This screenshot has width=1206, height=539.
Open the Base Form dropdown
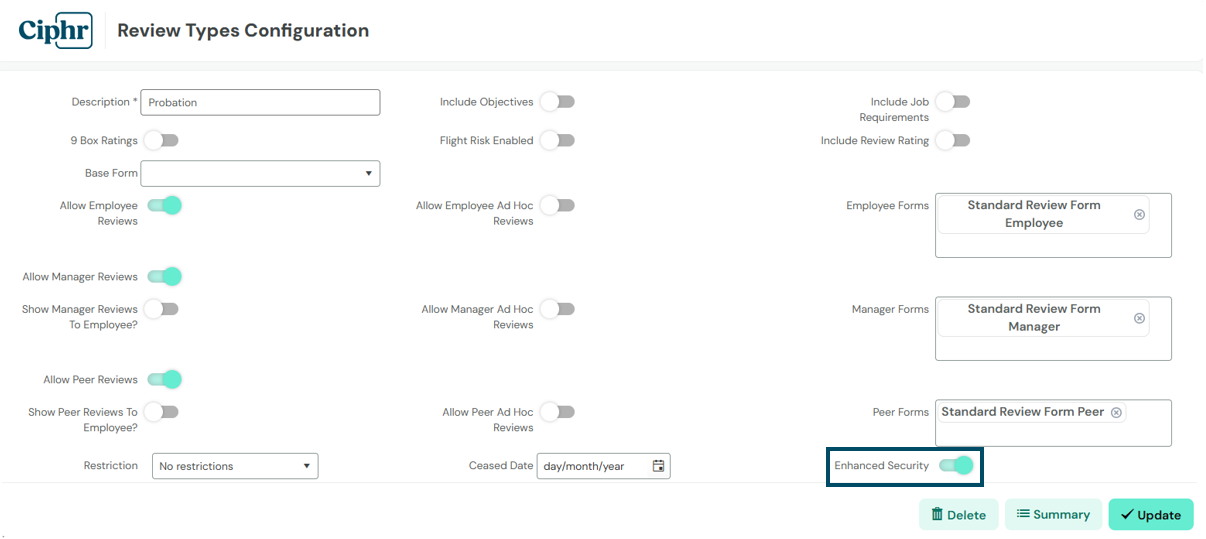[x=261, y=173]
